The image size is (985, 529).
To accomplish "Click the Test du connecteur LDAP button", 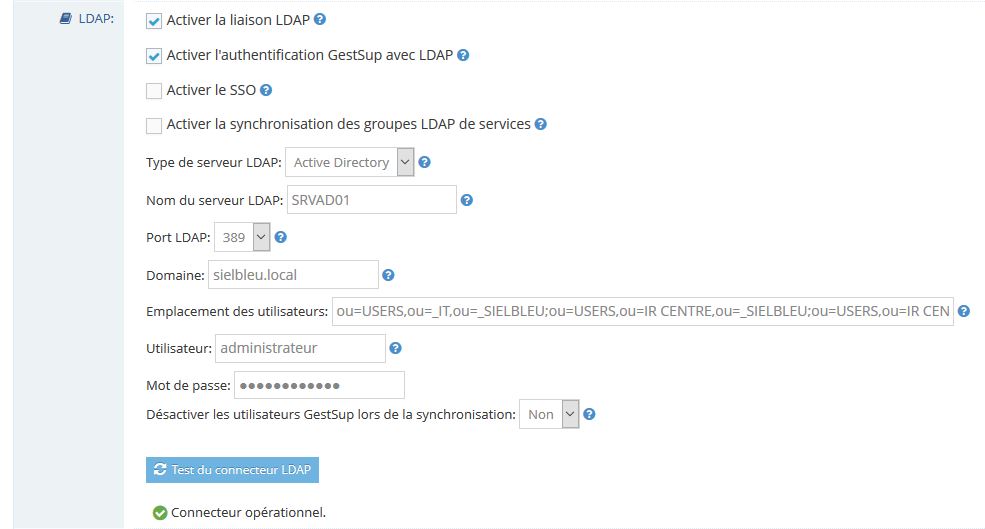I will [x=232, y=470].
